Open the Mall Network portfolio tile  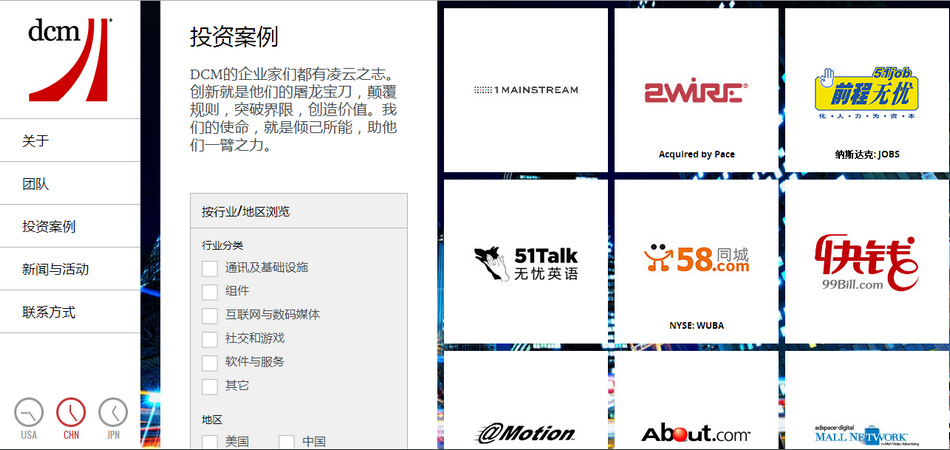(x=867, y=400)
